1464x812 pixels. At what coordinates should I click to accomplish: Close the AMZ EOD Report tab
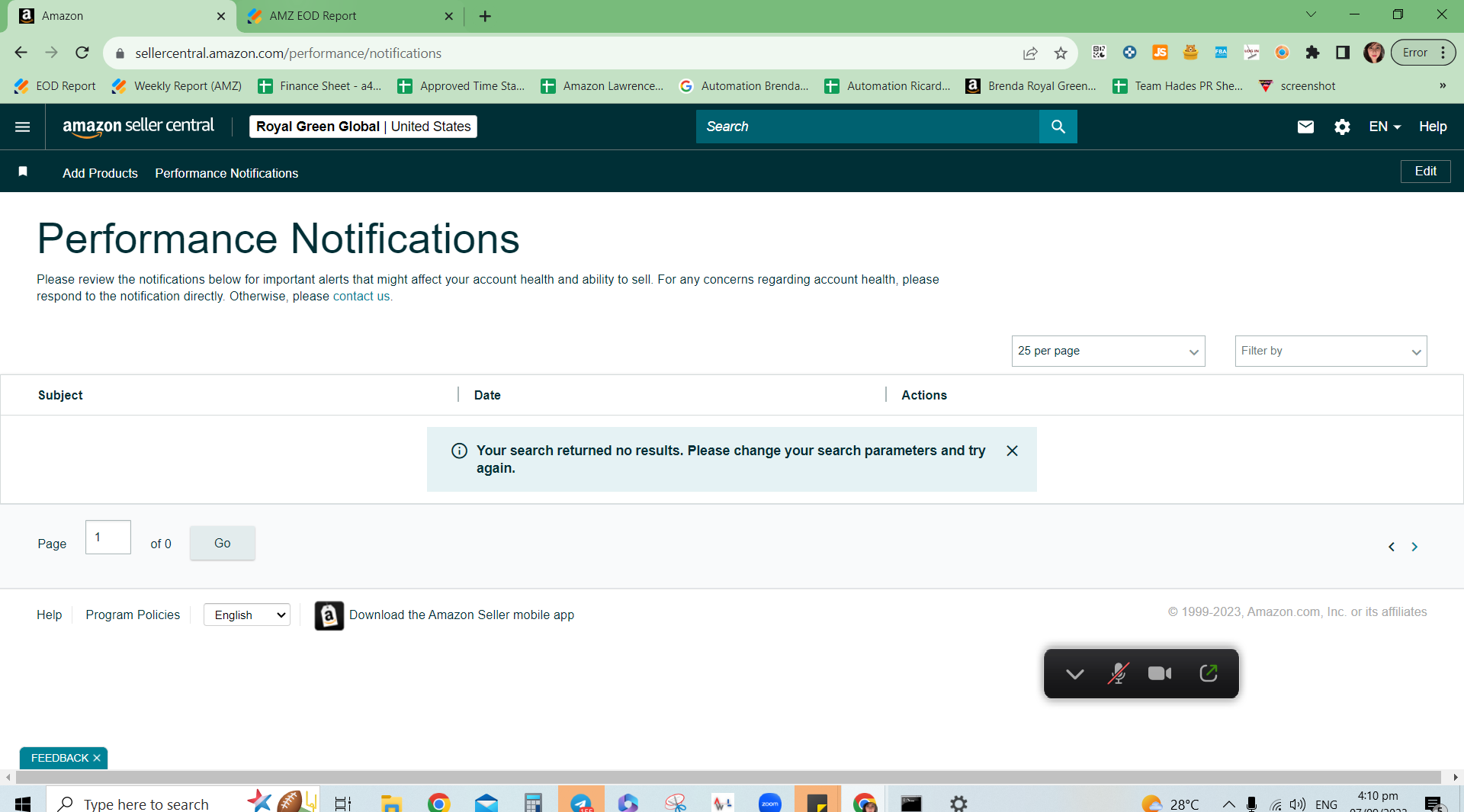tap(448, 16)
